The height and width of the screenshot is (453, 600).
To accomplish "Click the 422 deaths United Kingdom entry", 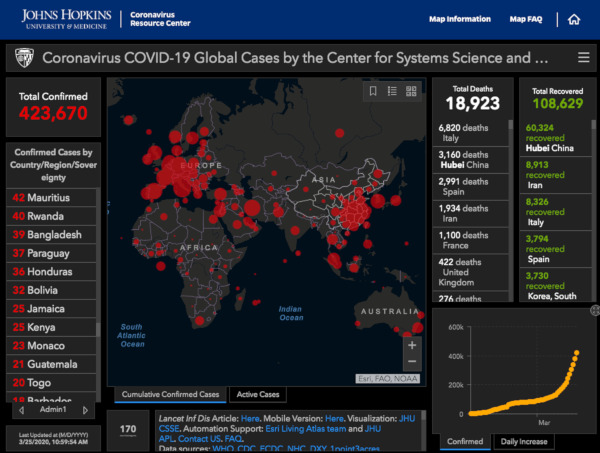I will 470,272.
